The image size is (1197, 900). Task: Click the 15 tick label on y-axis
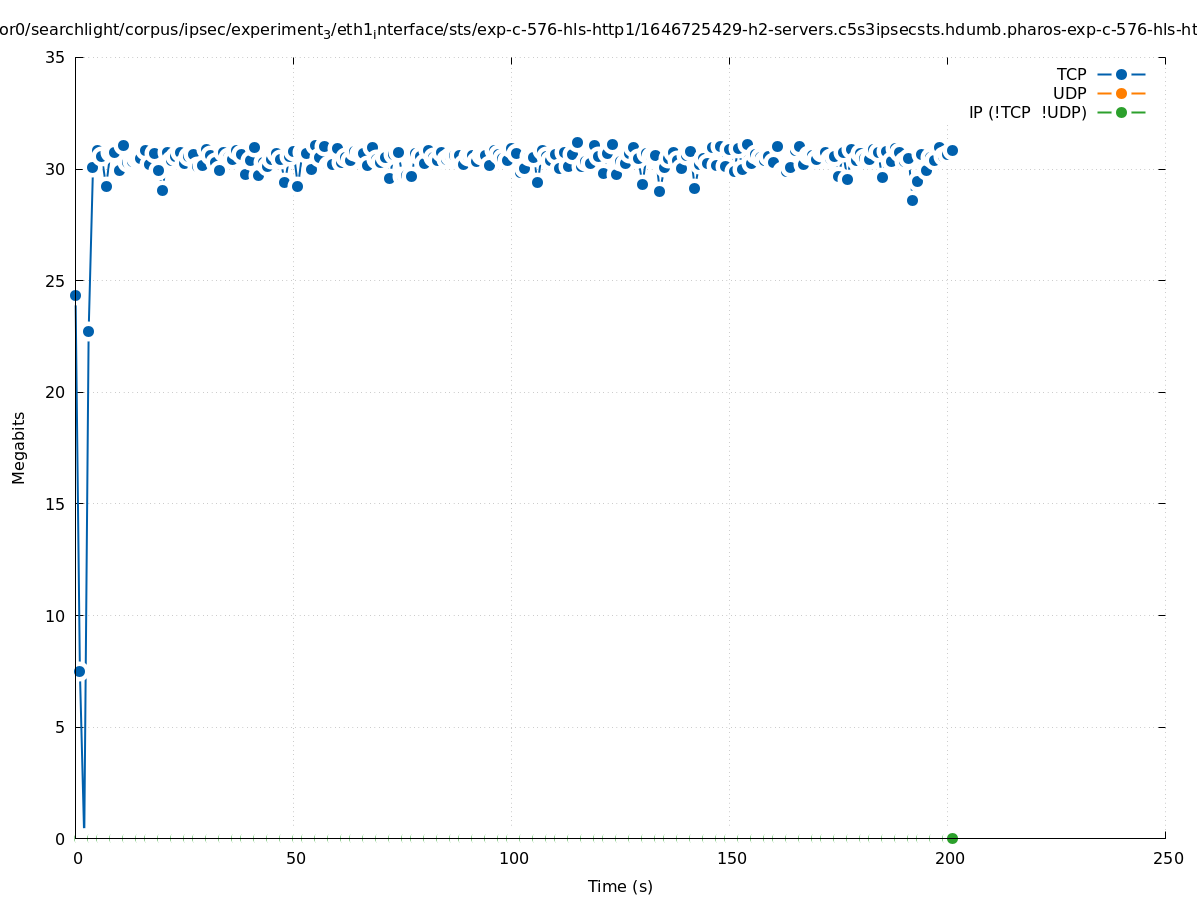pos(56,504)
